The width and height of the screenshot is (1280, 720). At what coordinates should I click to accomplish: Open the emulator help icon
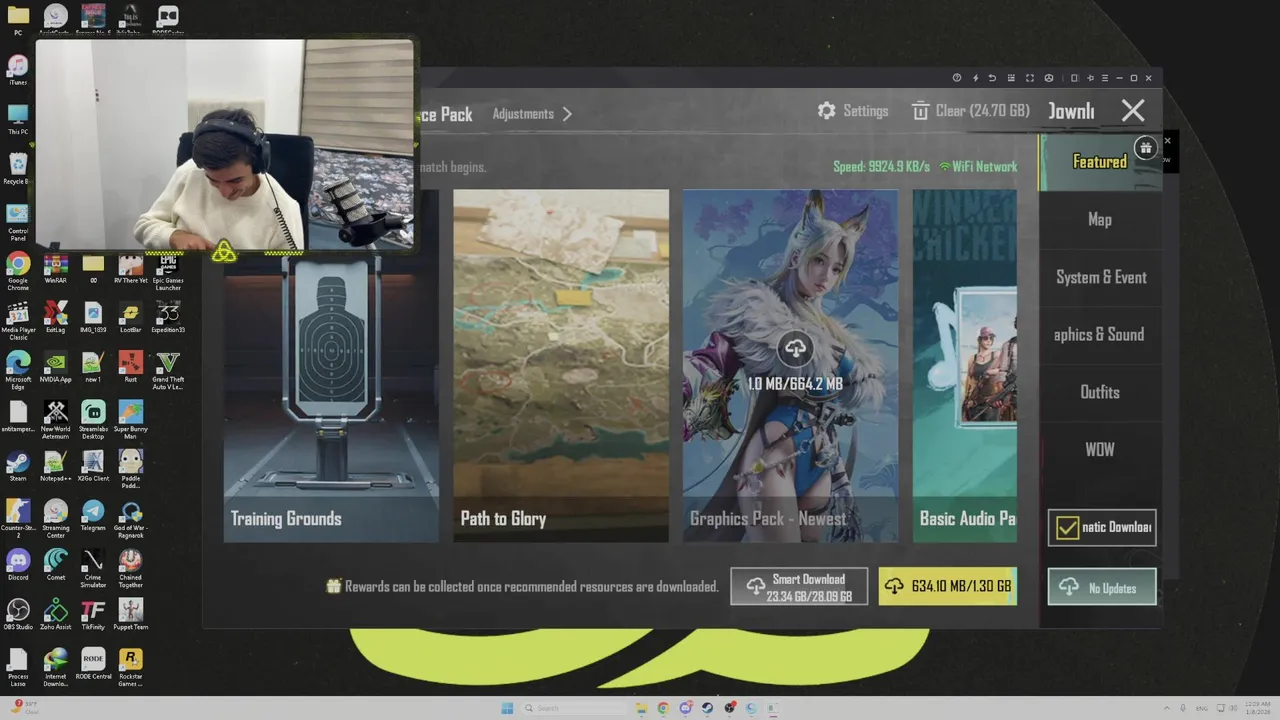coord(957,78)
